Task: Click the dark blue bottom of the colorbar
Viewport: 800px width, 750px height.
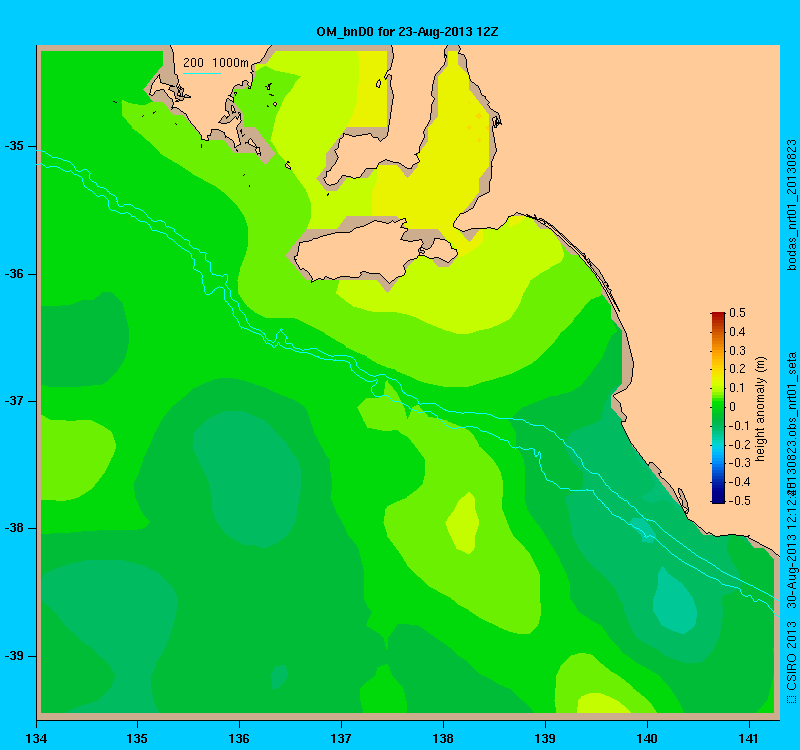Action: 717,499
